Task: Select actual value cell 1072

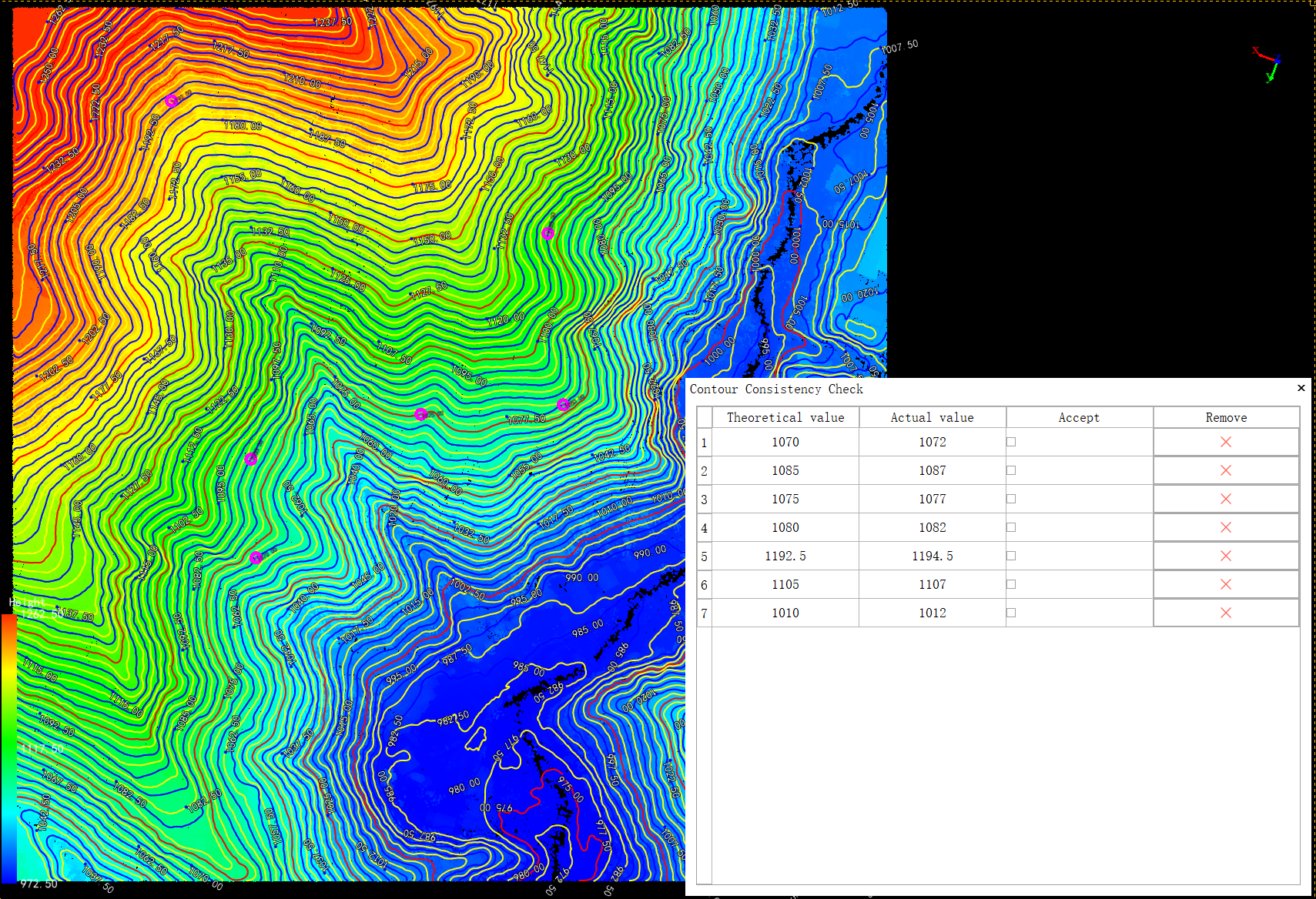Action: point(933,442)
